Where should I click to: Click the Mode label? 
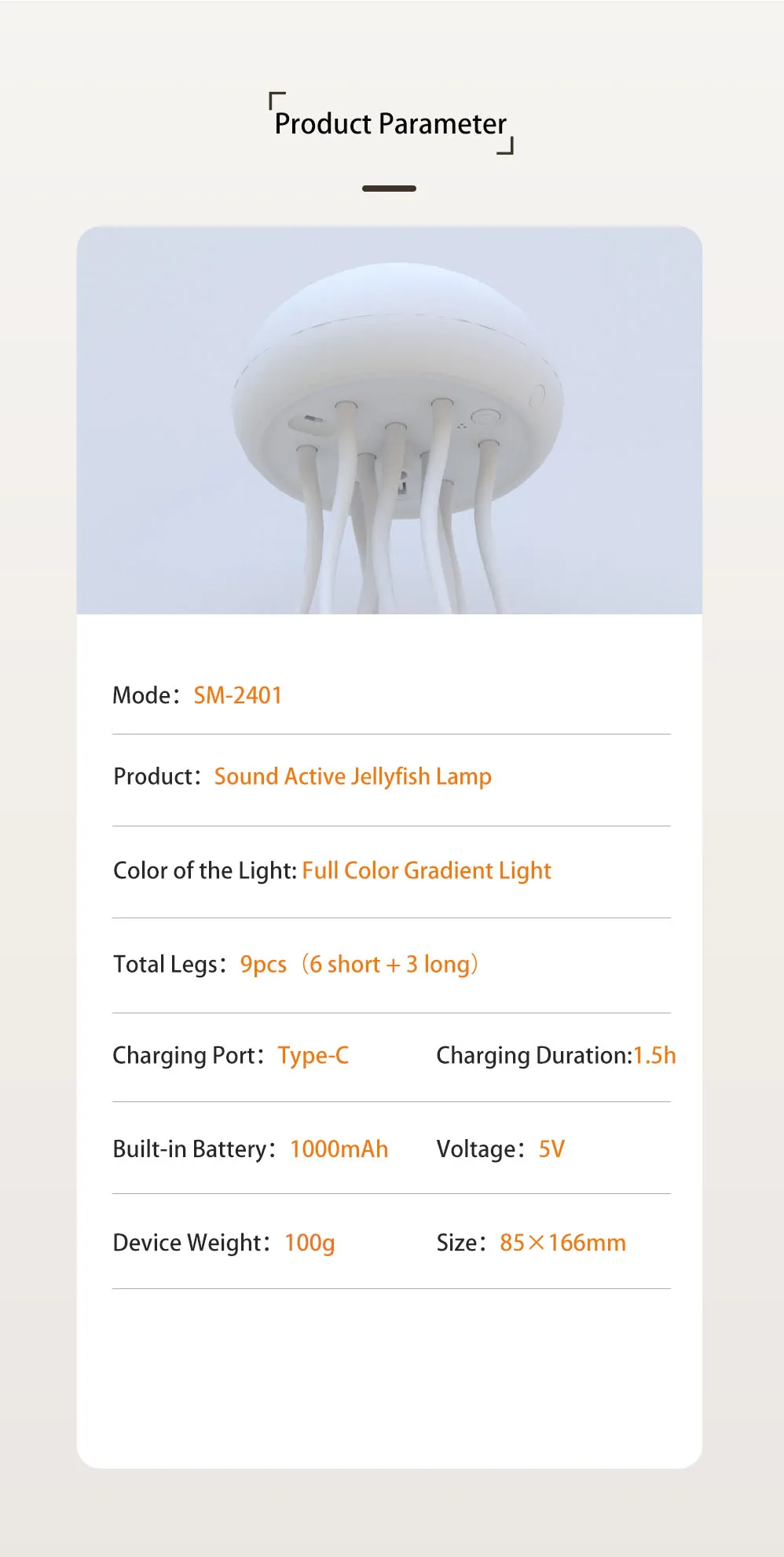coord(141,695)
